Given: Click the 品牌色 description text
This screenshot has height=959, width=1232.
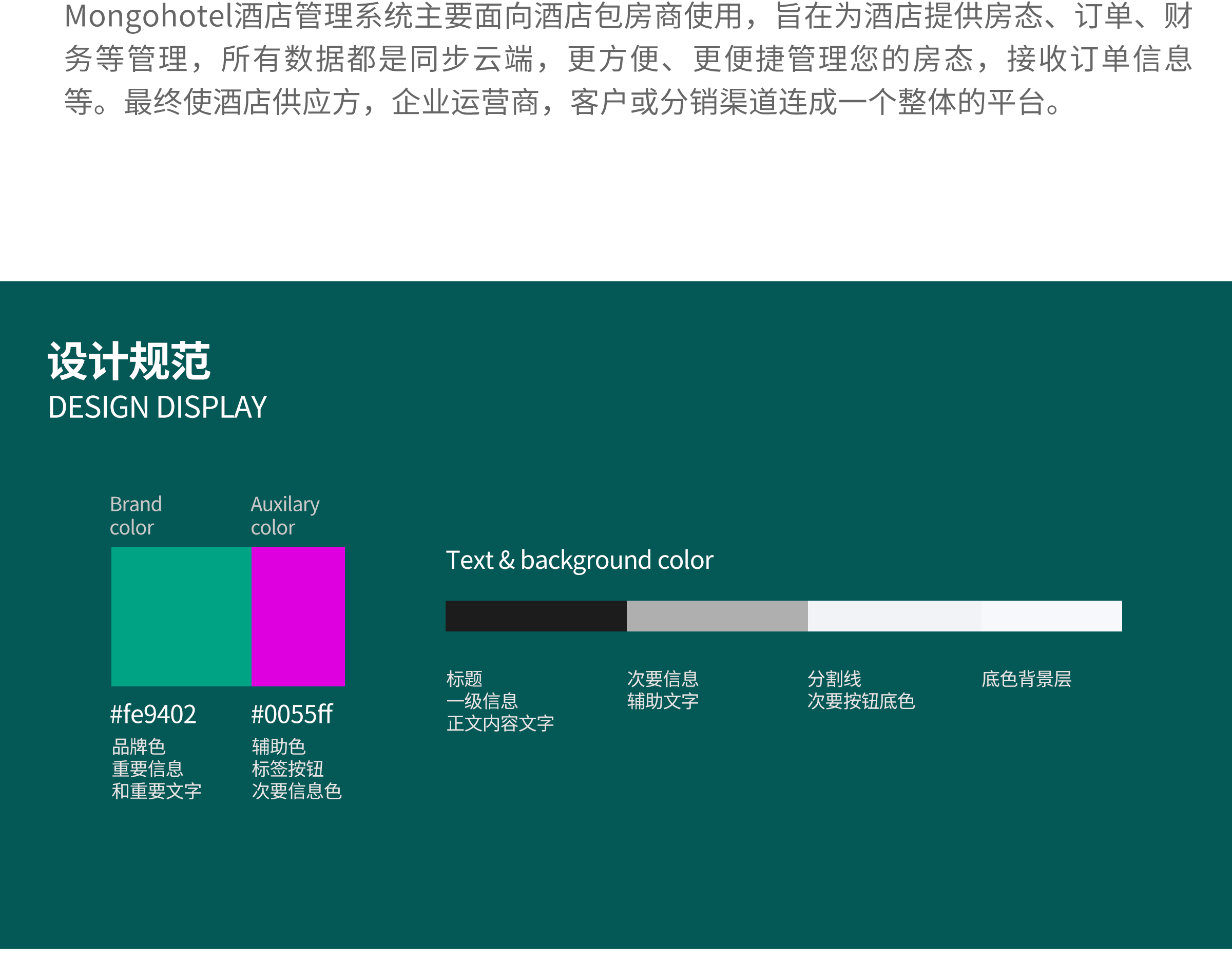Looking at the screenshot, I should (139, 746).
